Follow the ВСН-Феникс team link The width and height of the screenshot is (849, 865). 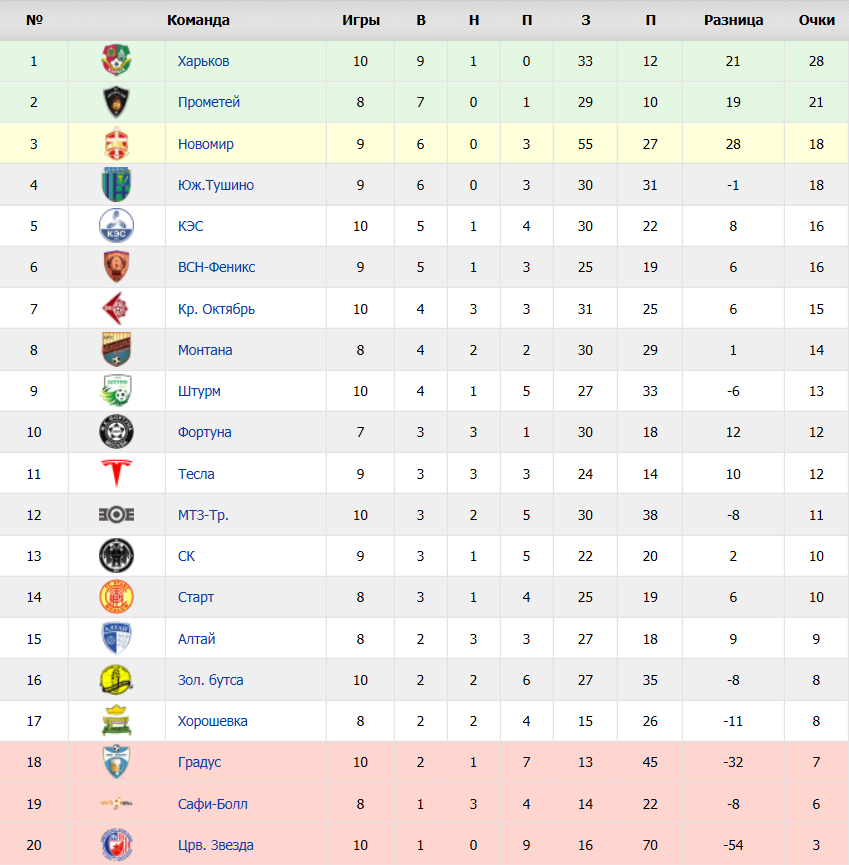216,267
